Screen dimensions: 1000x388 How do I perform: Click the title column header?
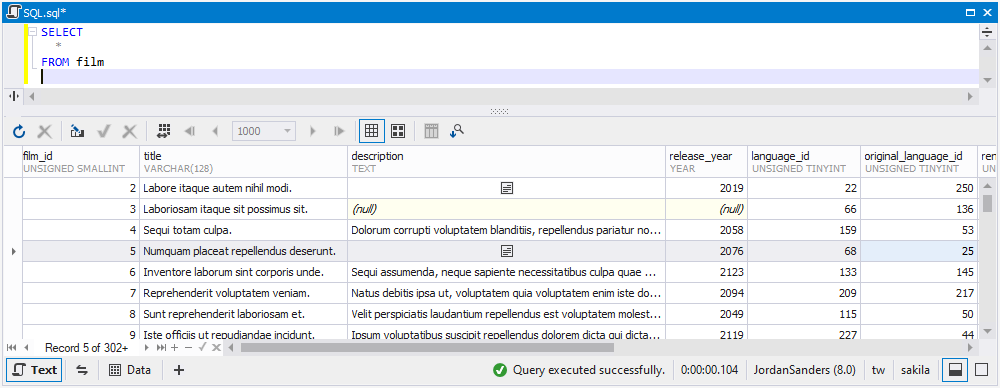click(x=244, y=162)
